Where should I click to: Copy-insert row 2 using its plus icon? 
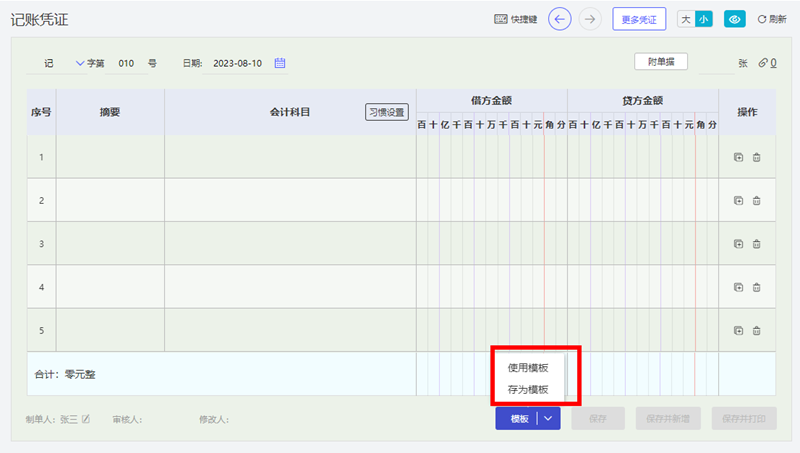738,200
